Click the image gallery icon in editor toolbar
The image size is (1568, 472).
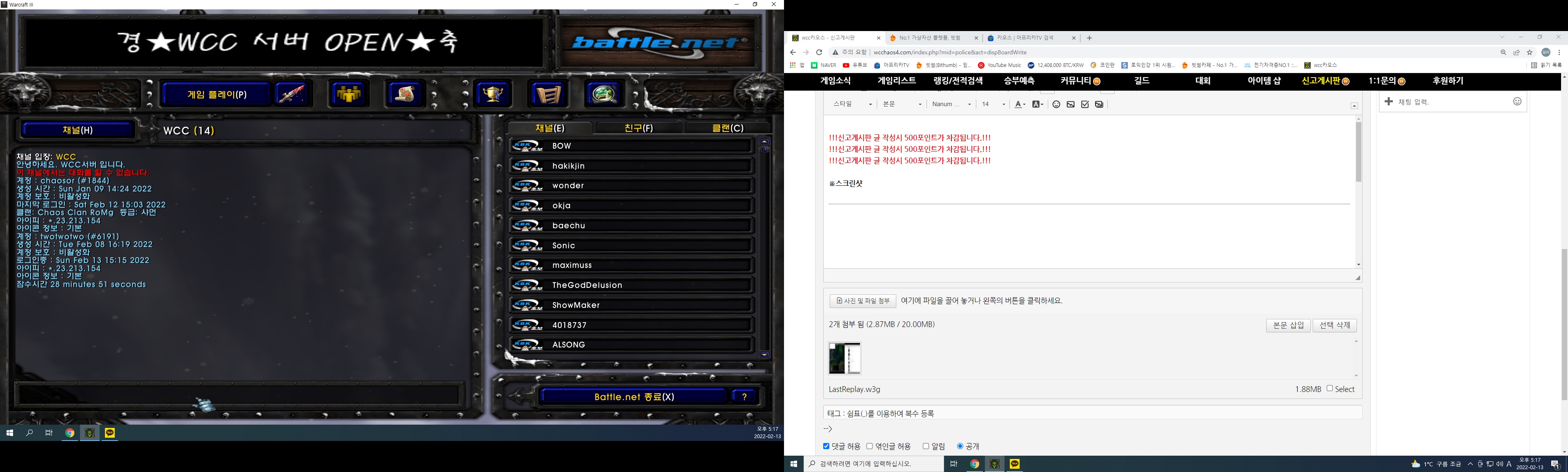click(1099, 104)
